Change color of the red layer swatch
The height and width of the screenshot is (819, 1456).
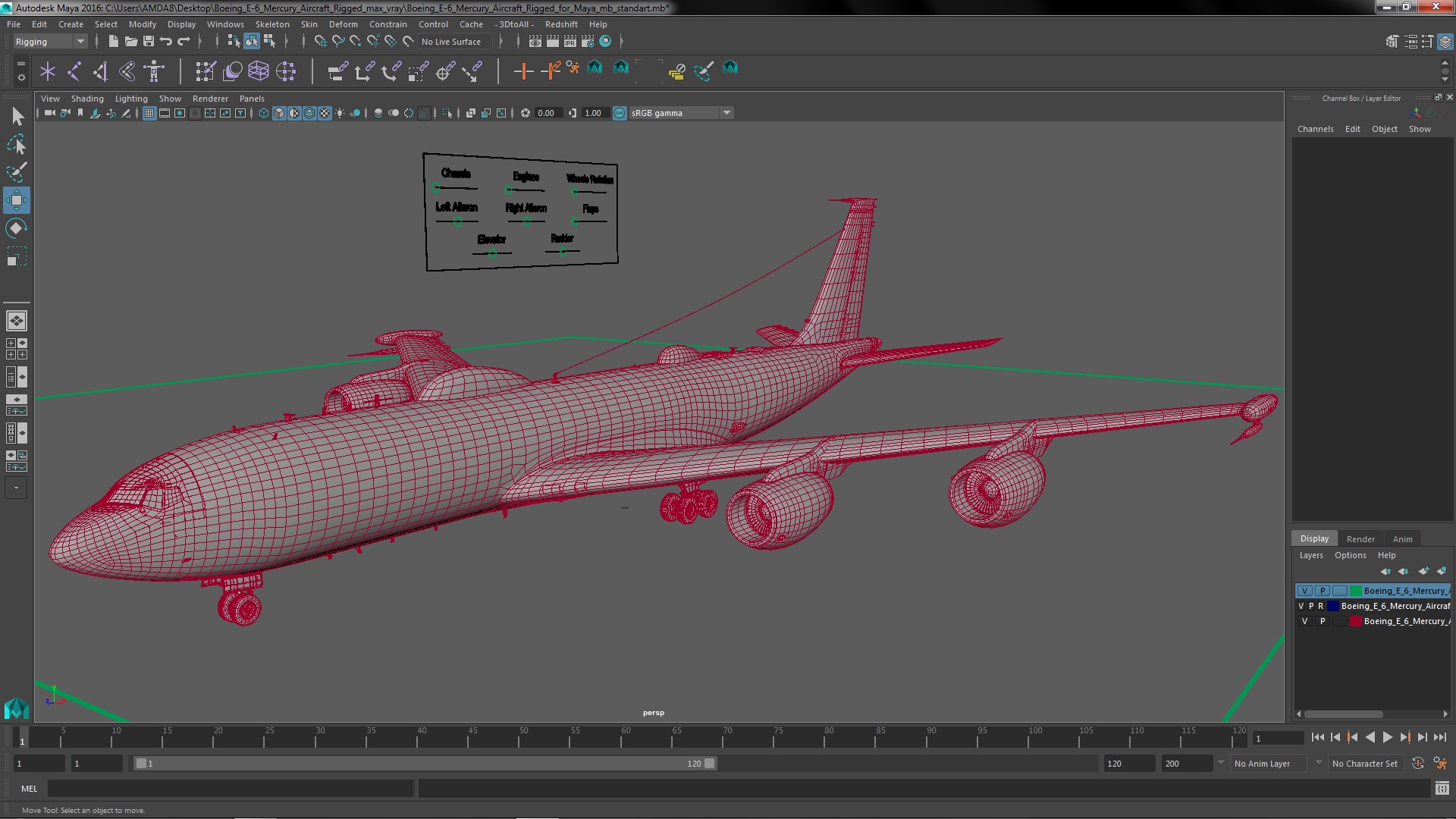pos(1355,621)
